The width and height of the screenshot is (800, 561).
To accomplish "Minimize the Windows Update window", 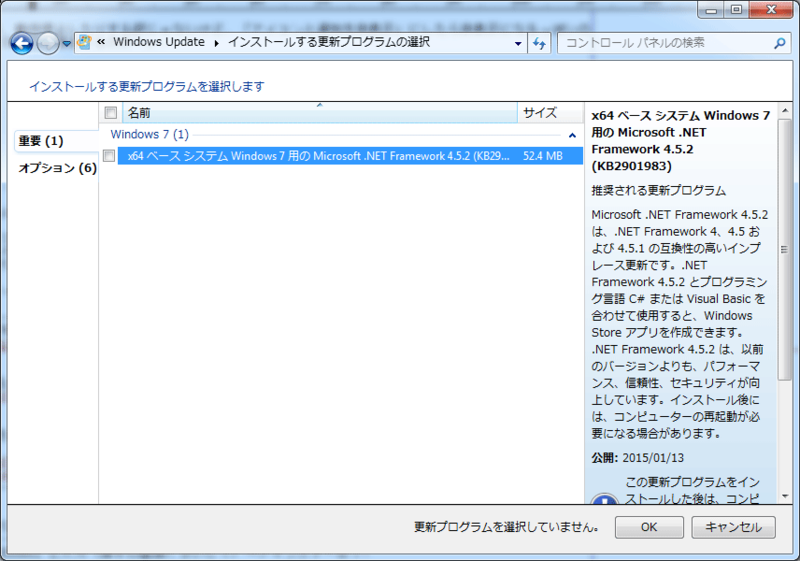I will tap(711, 10).
